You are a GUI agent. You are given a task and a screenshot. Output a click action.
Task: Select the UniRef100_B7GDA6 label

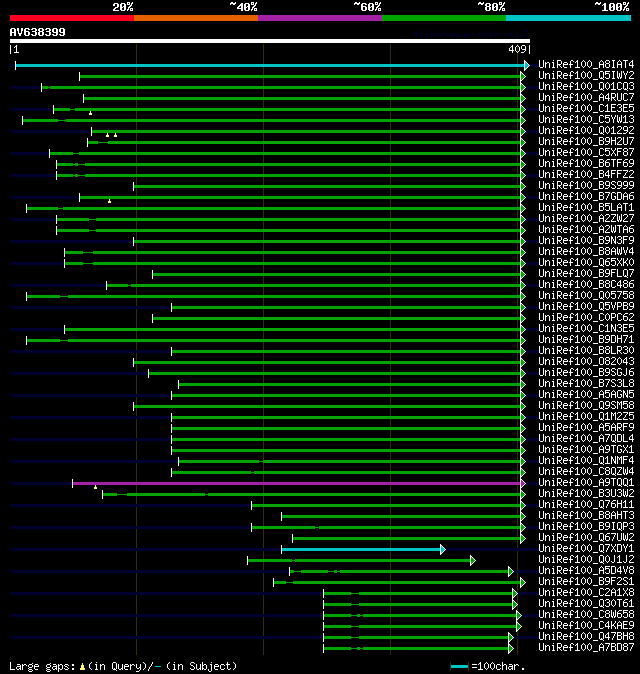click(586, 196)
